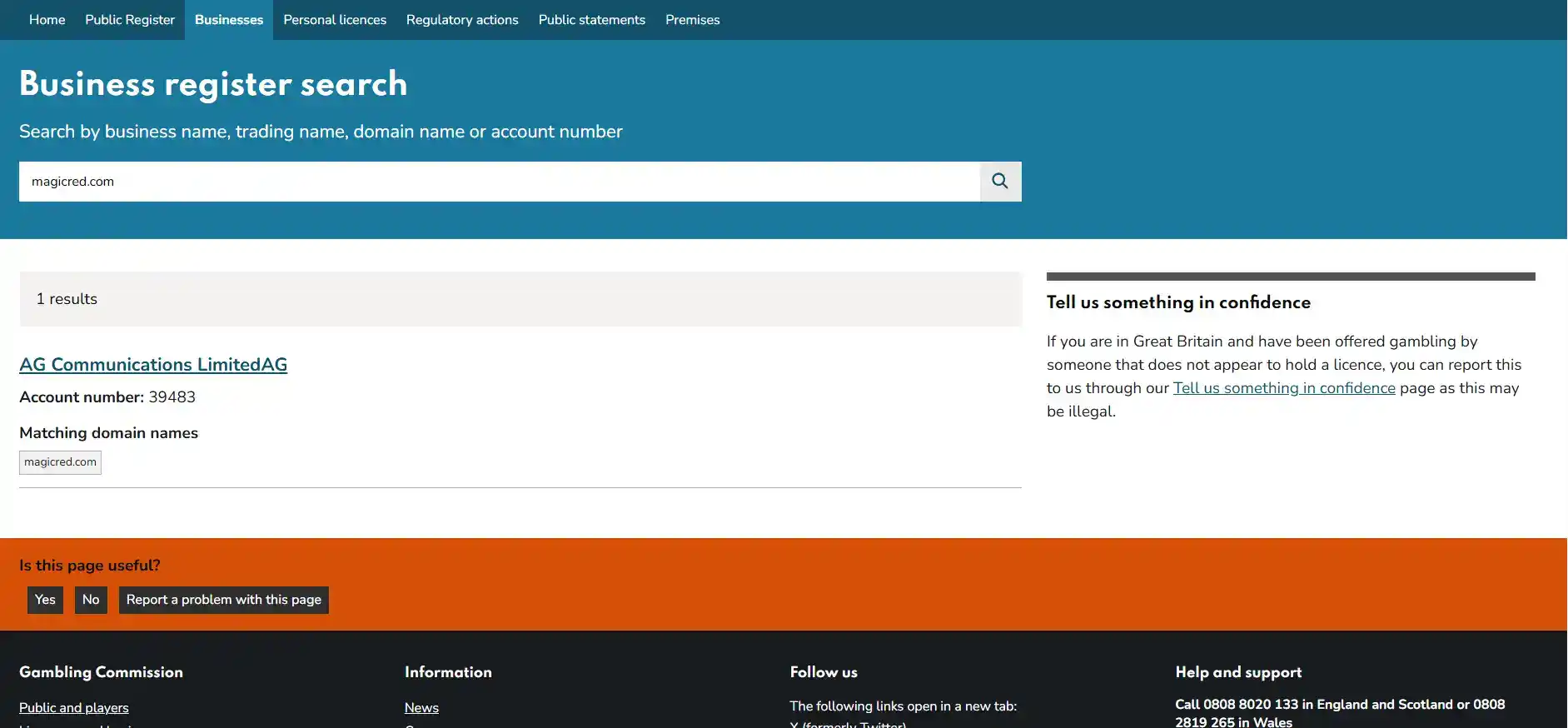The height and width of the screenshot is (728, 1568).
Task: Select the Businesses nav tab
Action: point(229,20)
